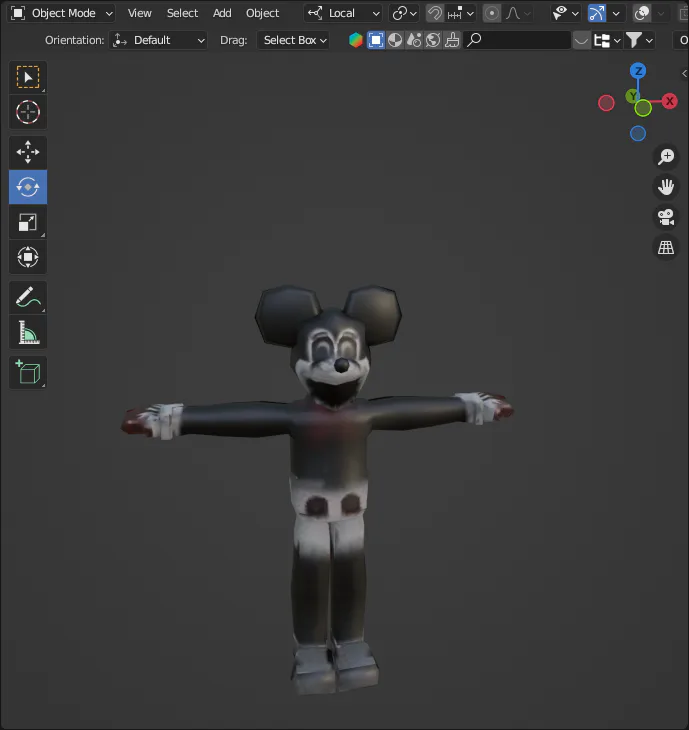
Task: Open the snap increment settings dropdown
Action: (460, 14)
